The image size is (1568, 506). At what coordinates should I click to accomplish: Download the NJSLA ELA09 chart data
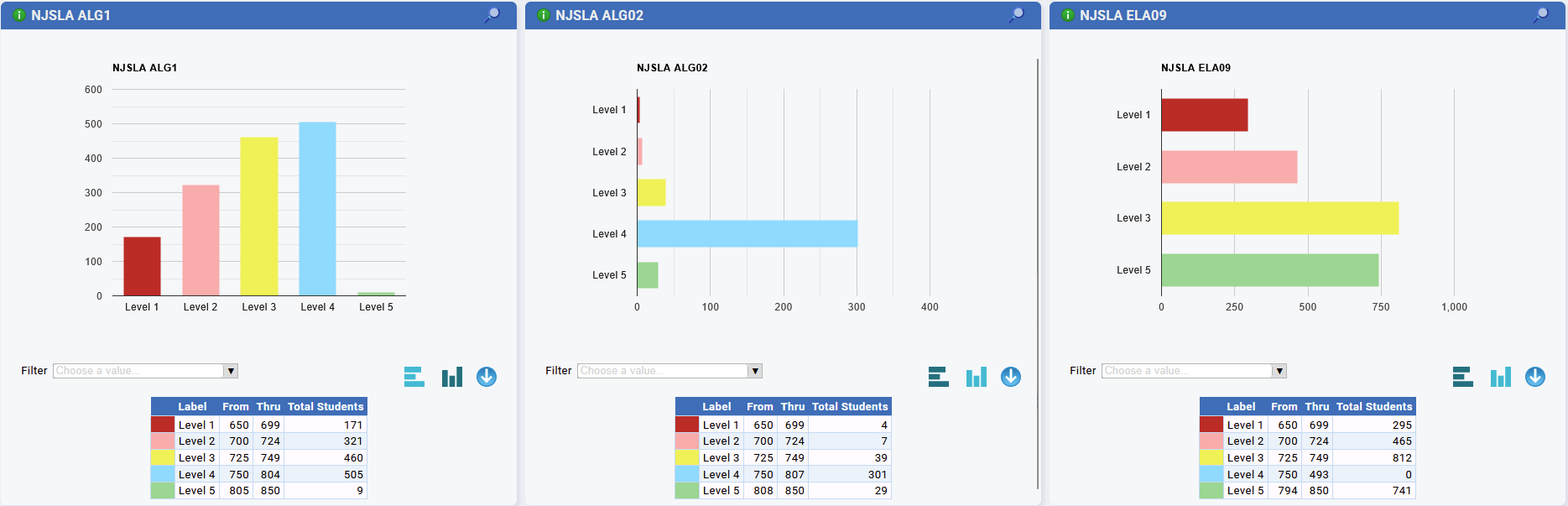(1535, 377)
